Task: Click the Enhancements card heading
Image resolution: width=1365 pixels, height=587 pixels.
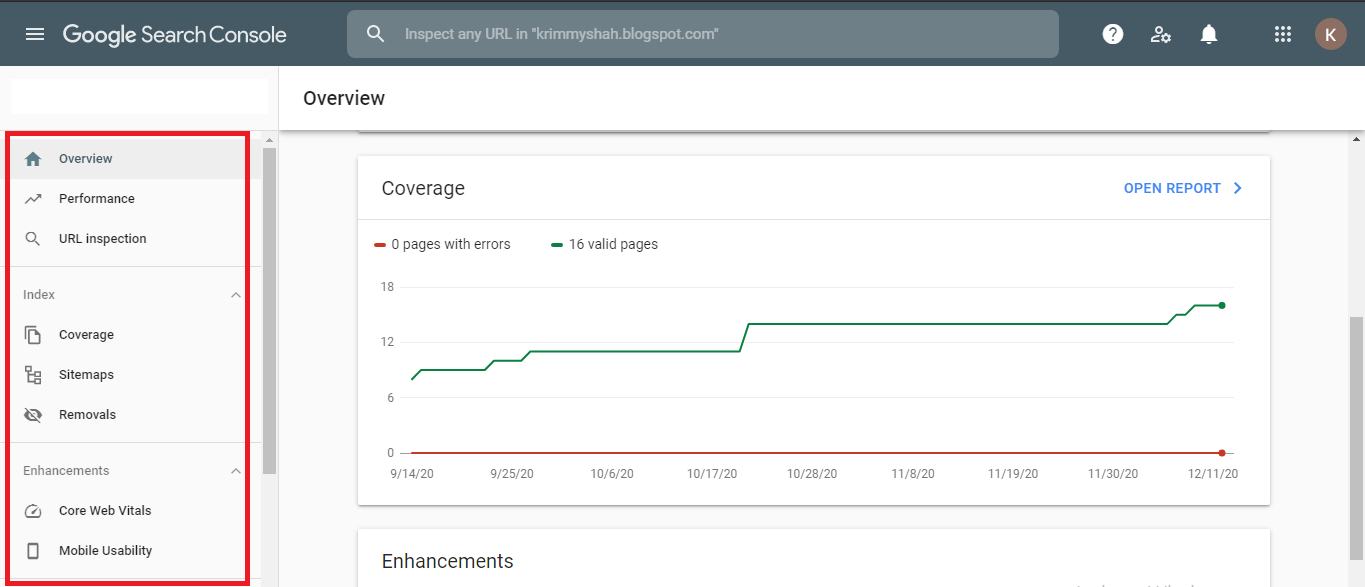Action: [x=447, y=561]
